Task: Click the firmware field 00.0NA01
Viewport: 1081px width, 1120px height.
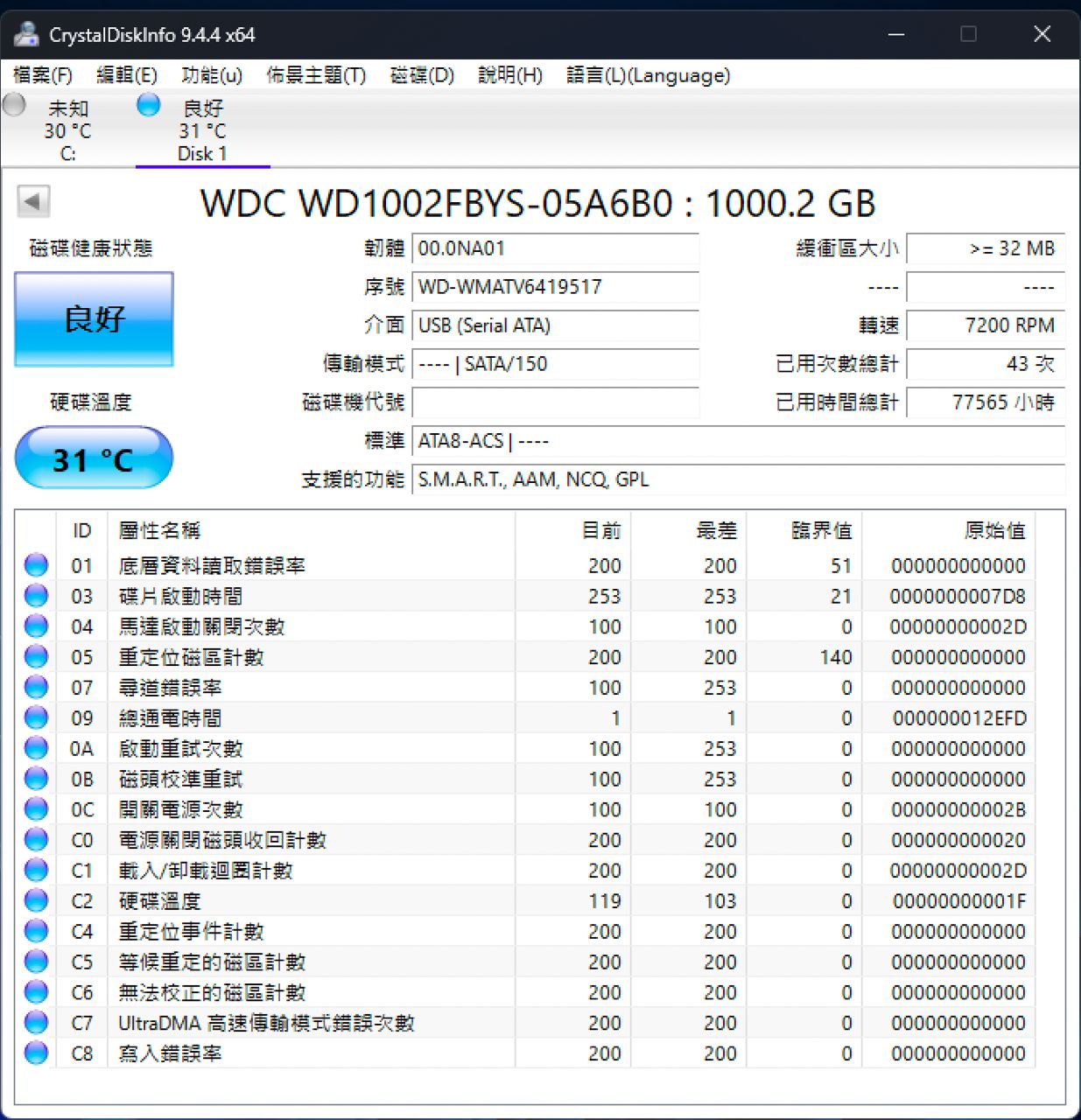Action: point(556,248)
